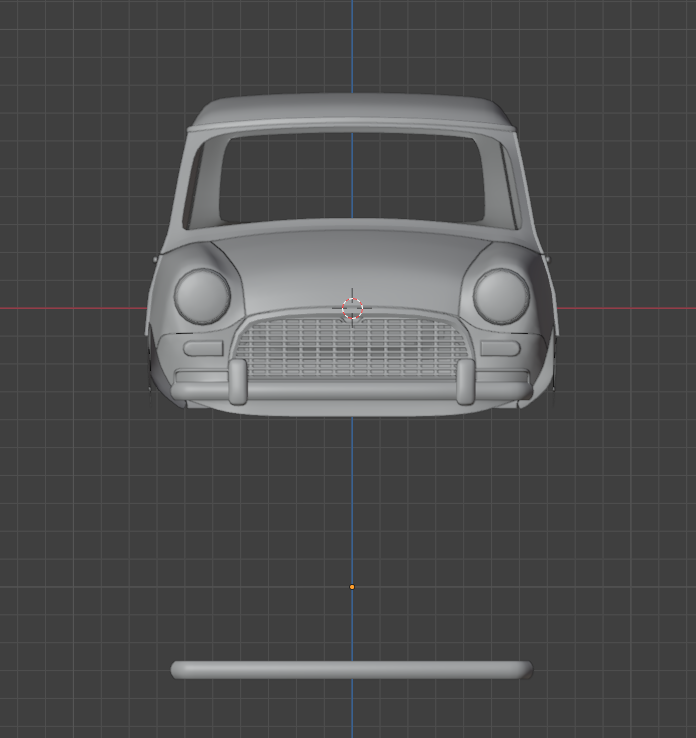Click the blue Z axis line below the car

tap(352, 500)
